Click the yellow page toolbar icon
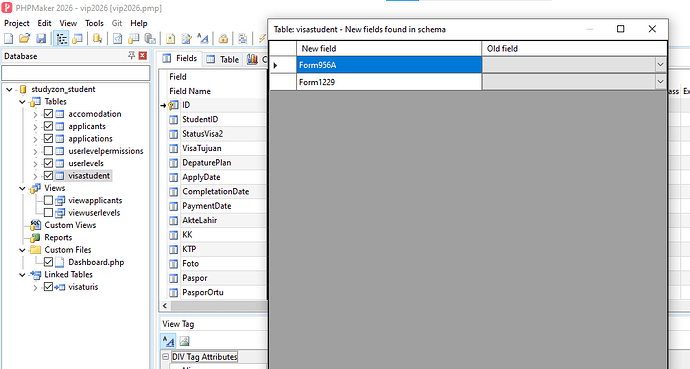The height and width of the screenshot is (369, 690). pos(170,39)
